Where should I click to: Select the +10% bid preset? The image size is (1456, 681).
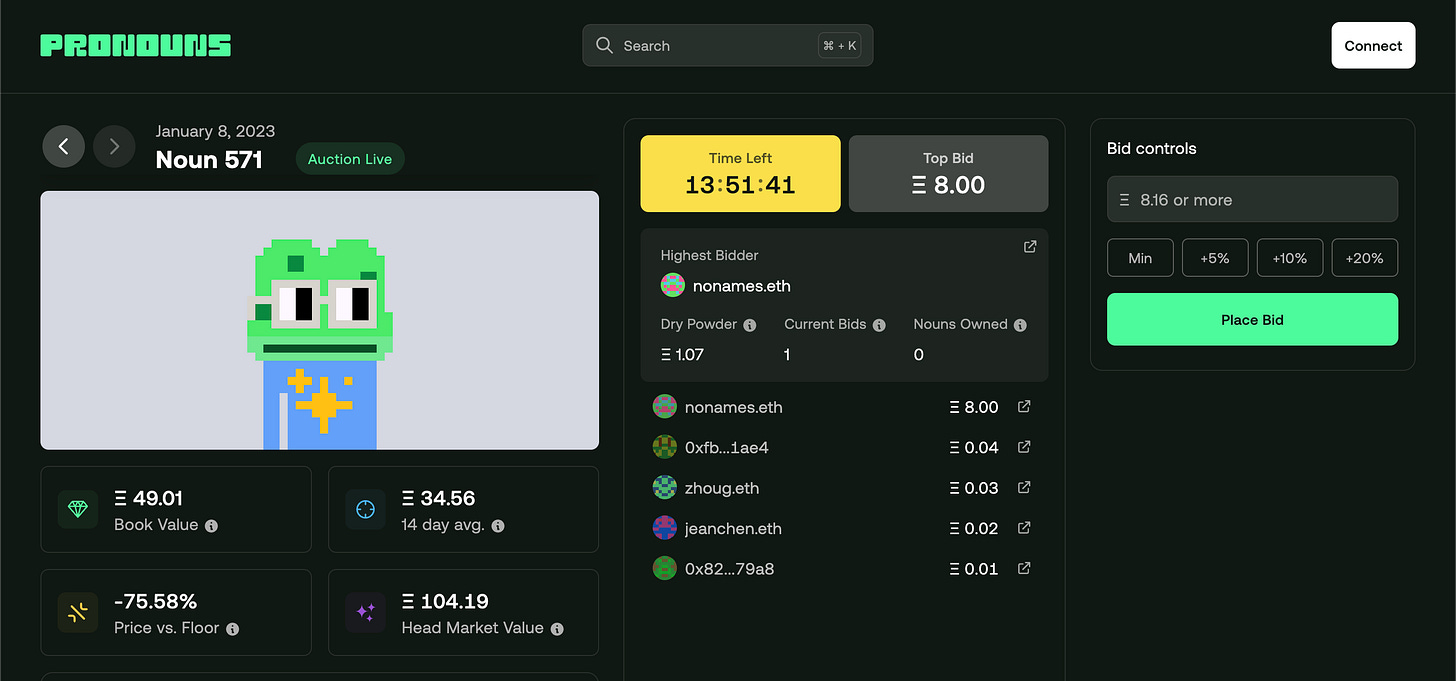[1290, 258]
